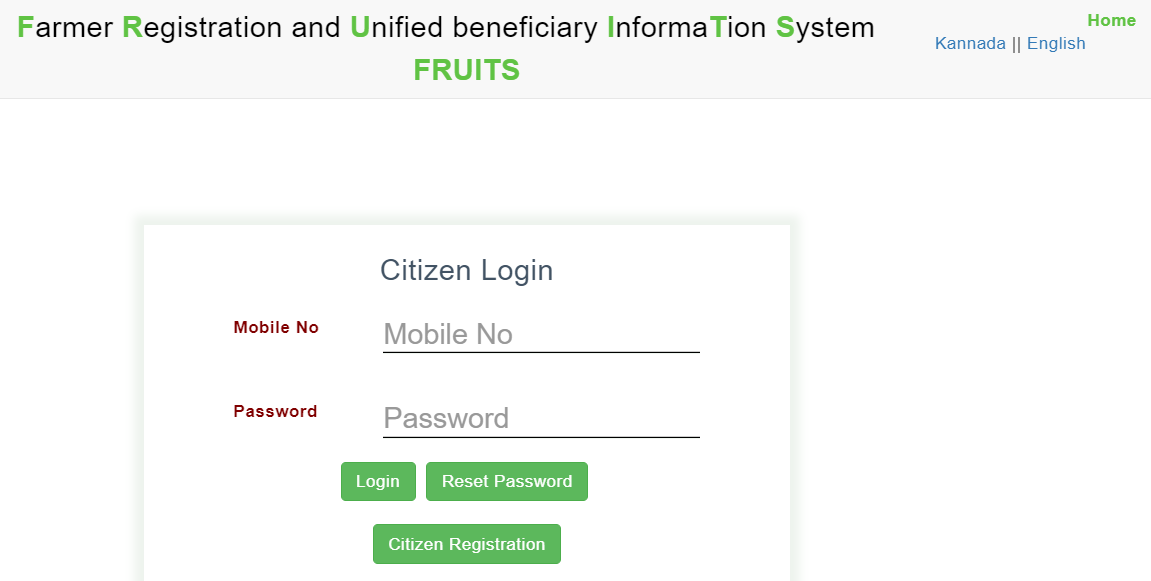Screen dimensions: 1151x581
Task: Click the Citizen Login heading
Action: pyautogui.click(x=466, y=270)
